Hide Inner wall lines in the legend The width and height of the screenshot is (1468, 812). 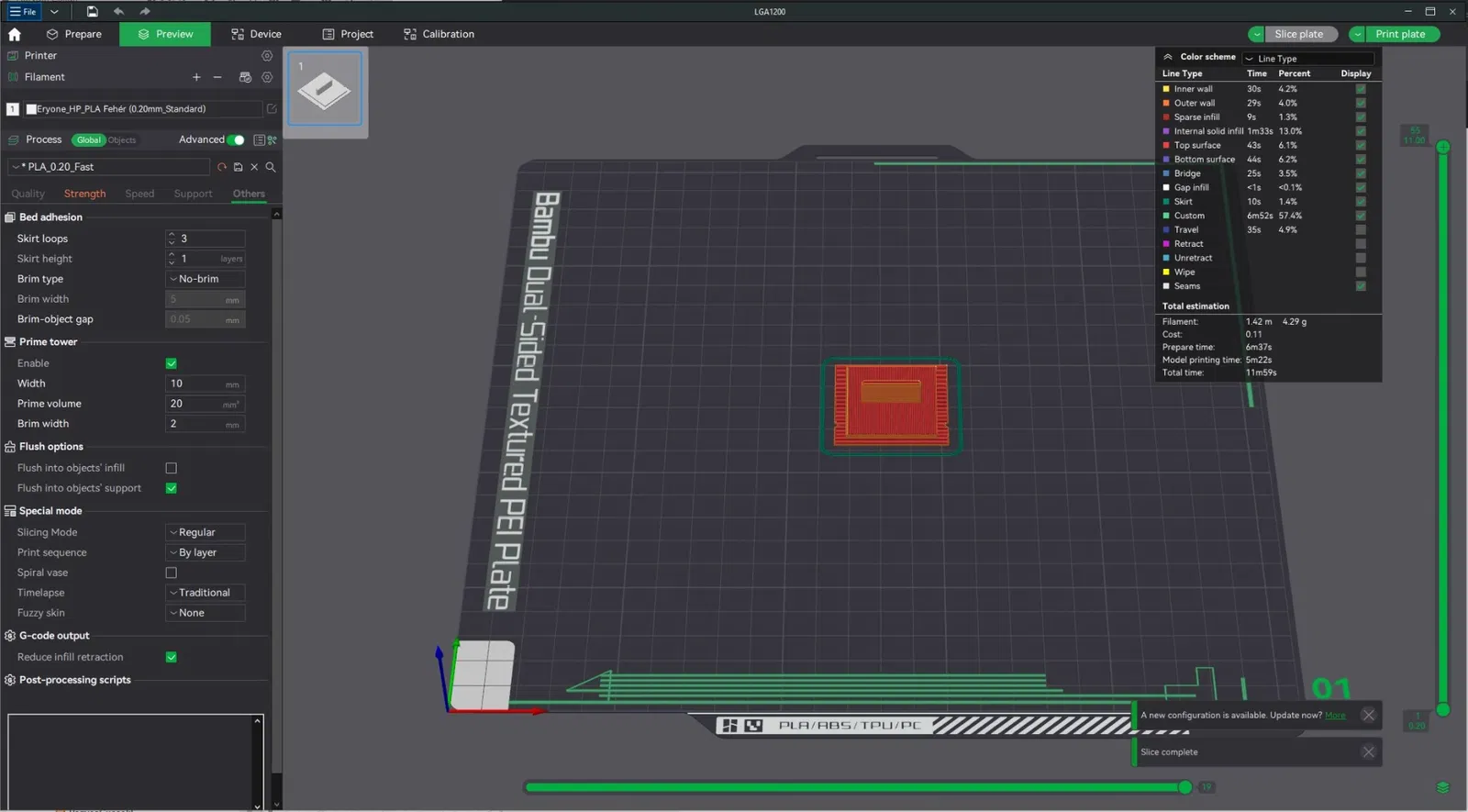[x=1361, y=89]
